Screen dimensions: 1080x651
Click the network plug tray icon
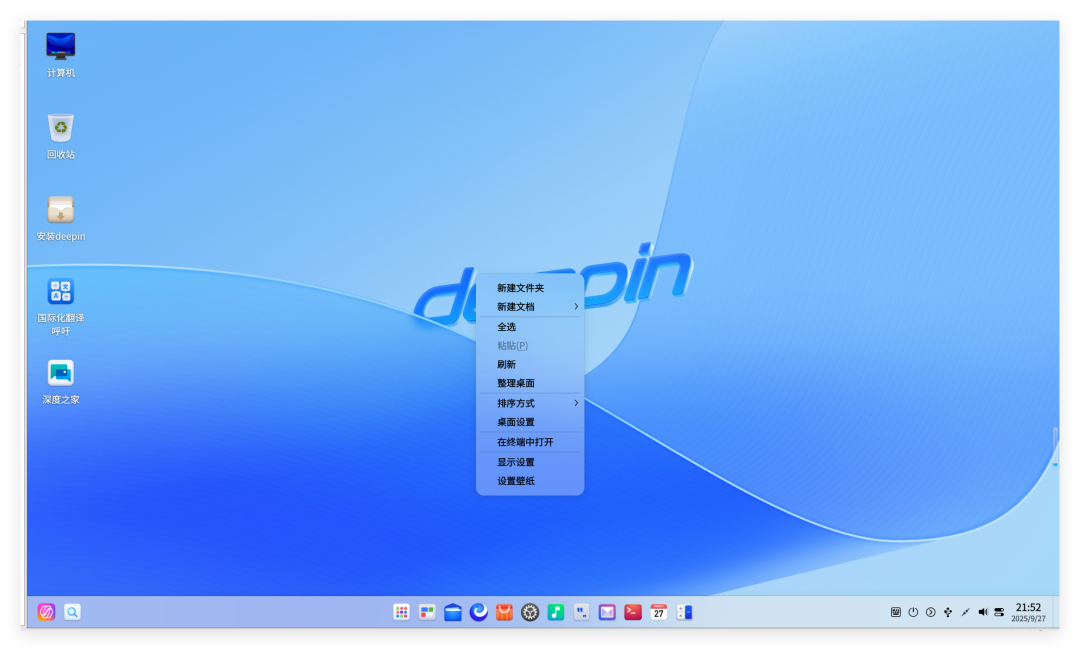[x=965, y=612]
